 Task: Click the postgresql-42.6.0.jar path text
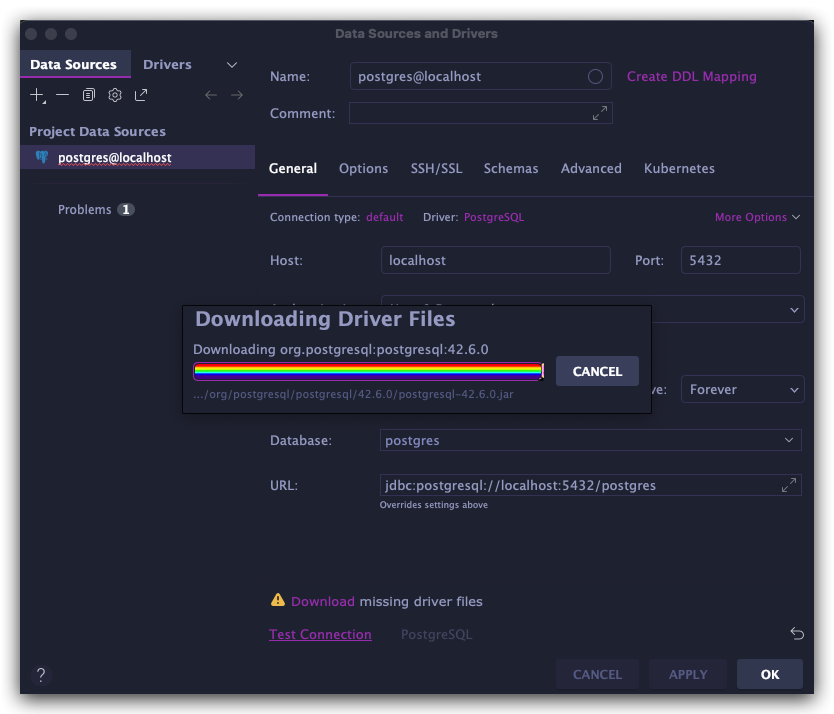(353, 394)
